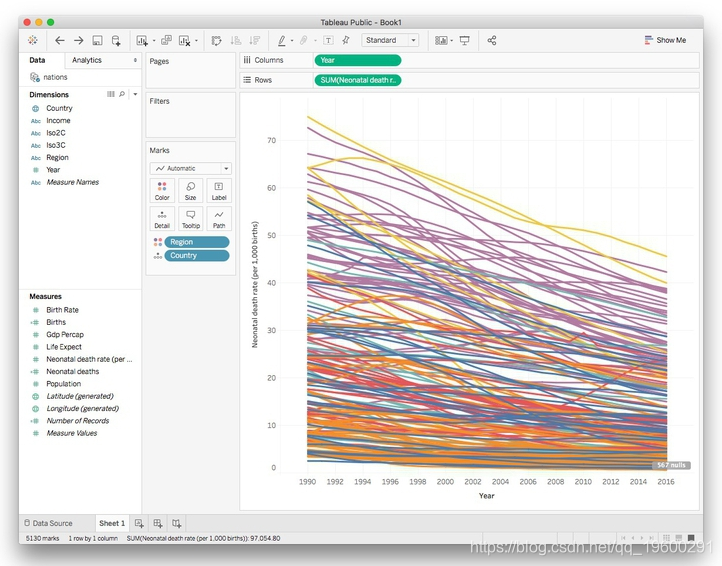
Task: Open the Standard fit dropdown
Action: point(390,40)
